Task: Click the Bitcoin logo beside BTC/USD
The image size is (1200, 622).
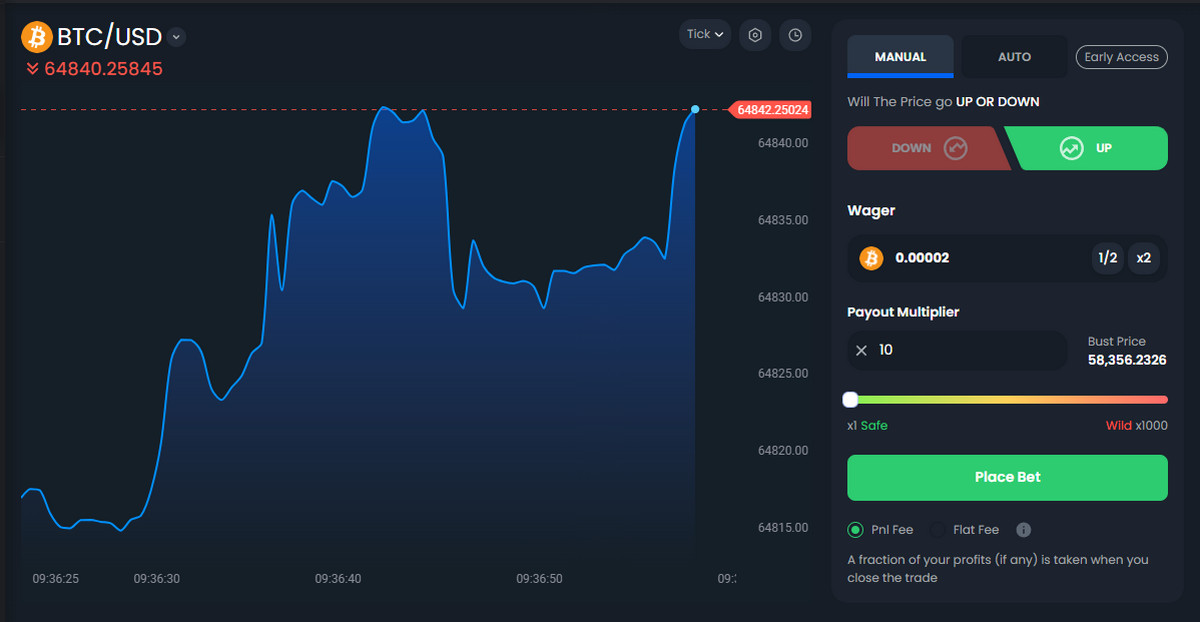Action: point(37,37)
